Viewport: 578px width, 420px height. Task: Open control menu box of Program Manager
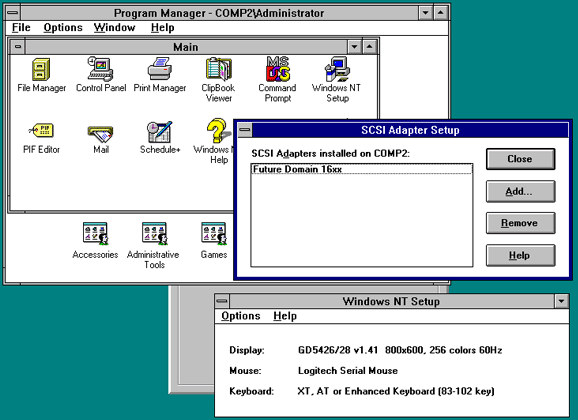pos(13,13)
